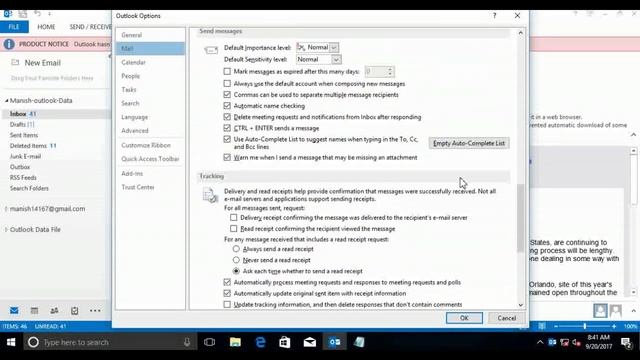Click the Empty Auto-Complete List button
The height and width of the screenshot is (360, 640).
pyautogui.click(x=469, y=143)
